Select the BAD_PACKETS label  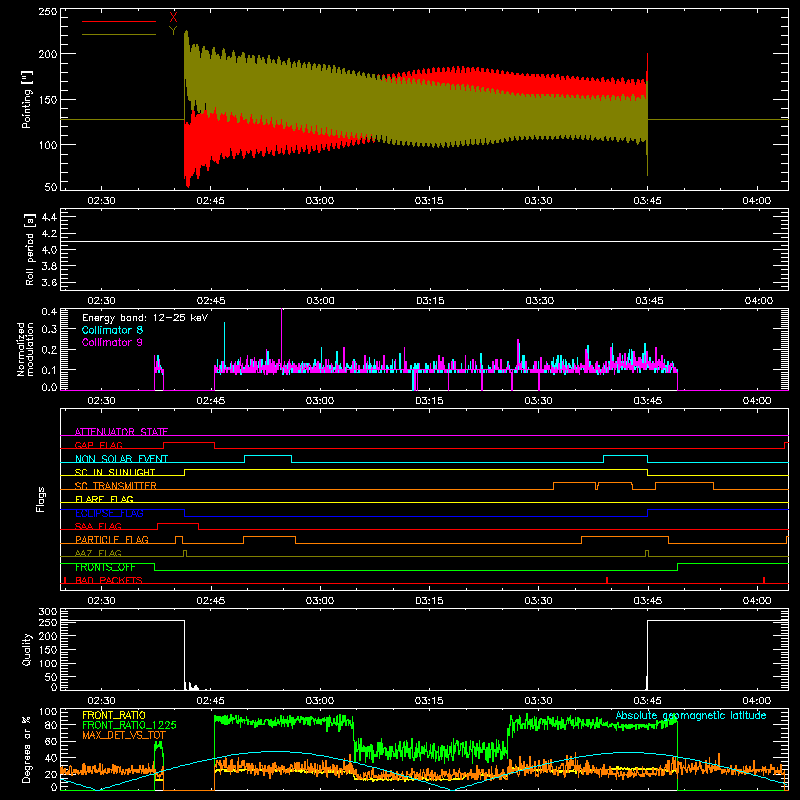(x=109, y=580)
